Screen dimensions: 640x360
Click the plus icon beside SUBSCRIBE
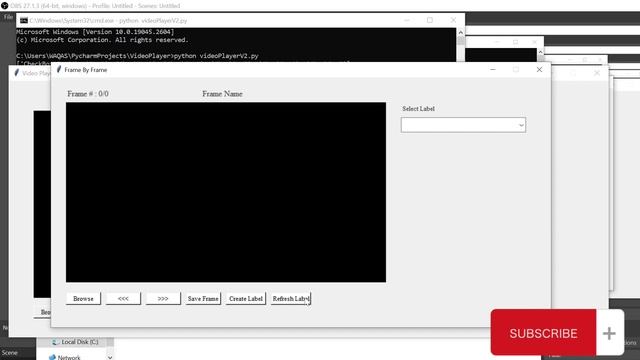[x=609, y=333]
